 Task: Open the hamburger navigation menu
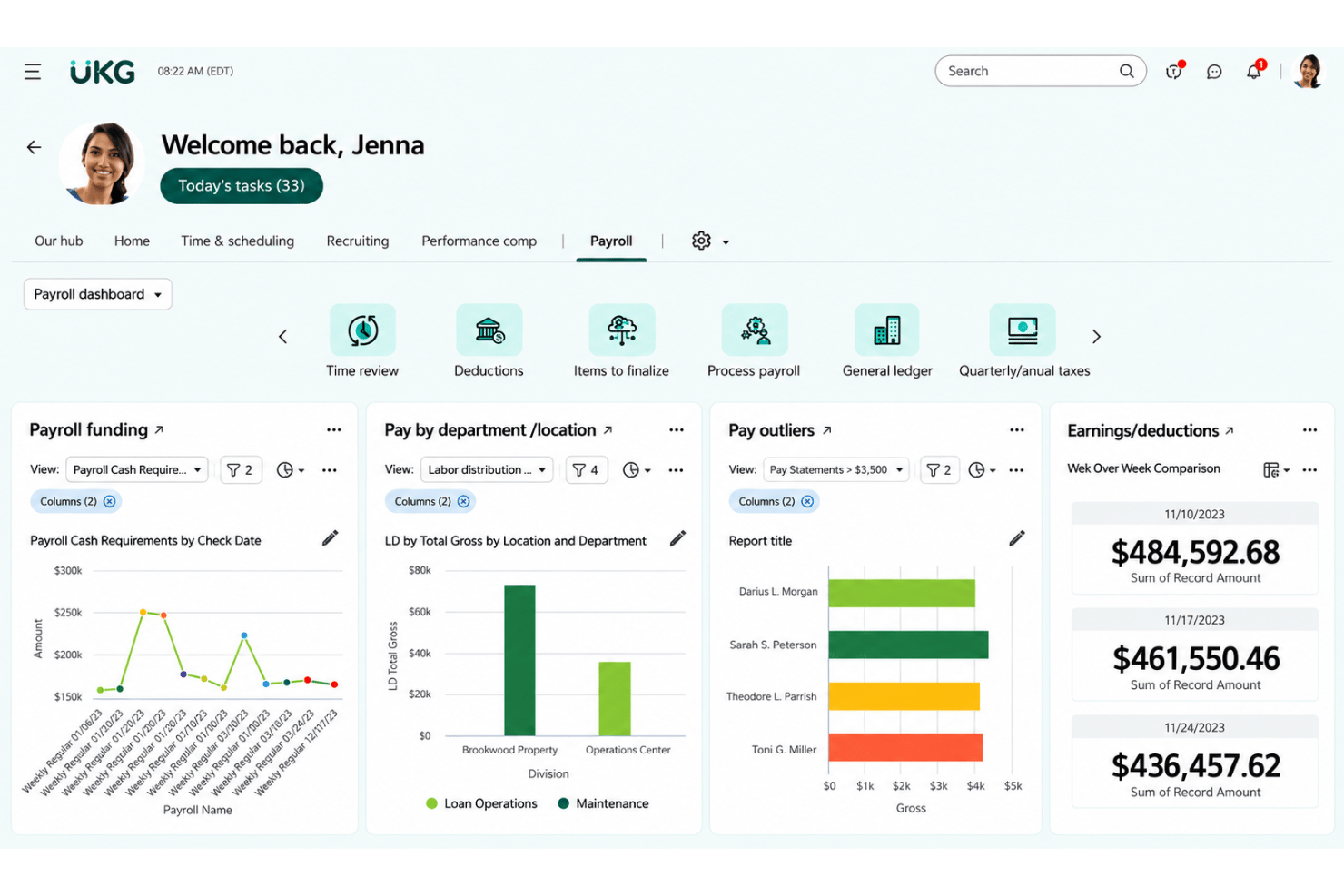pyautogui.click(x=33, y=72)
